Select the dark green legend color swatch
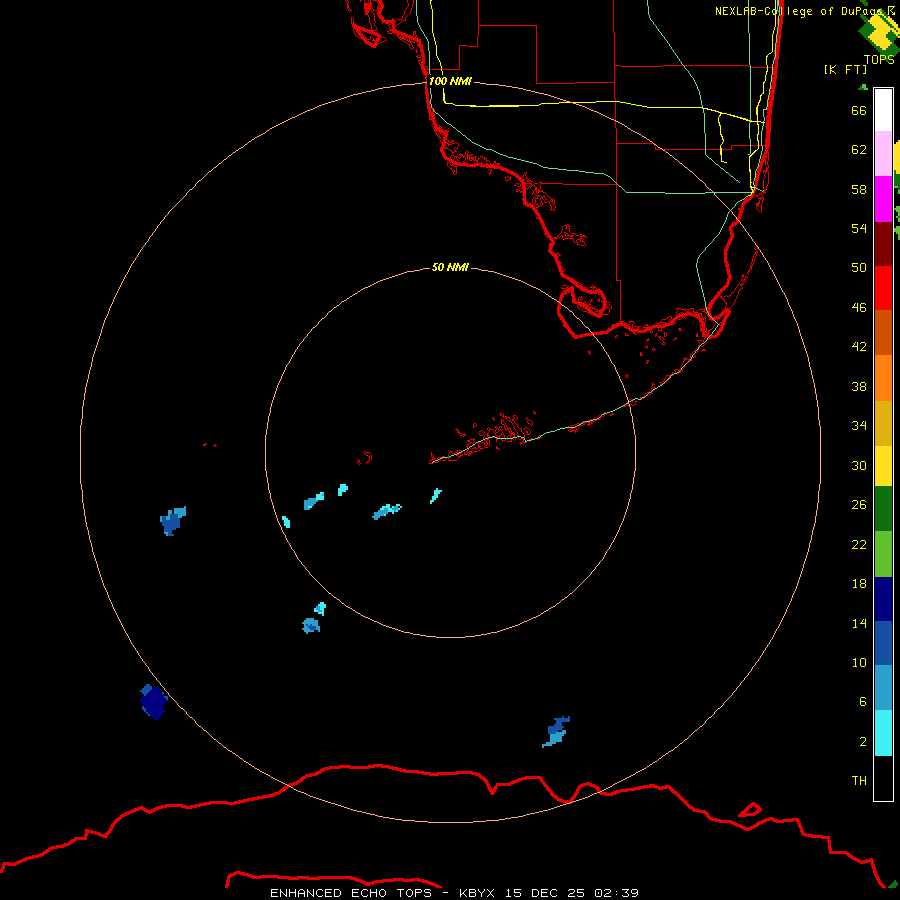900x900 pixels. pos(883,509)
